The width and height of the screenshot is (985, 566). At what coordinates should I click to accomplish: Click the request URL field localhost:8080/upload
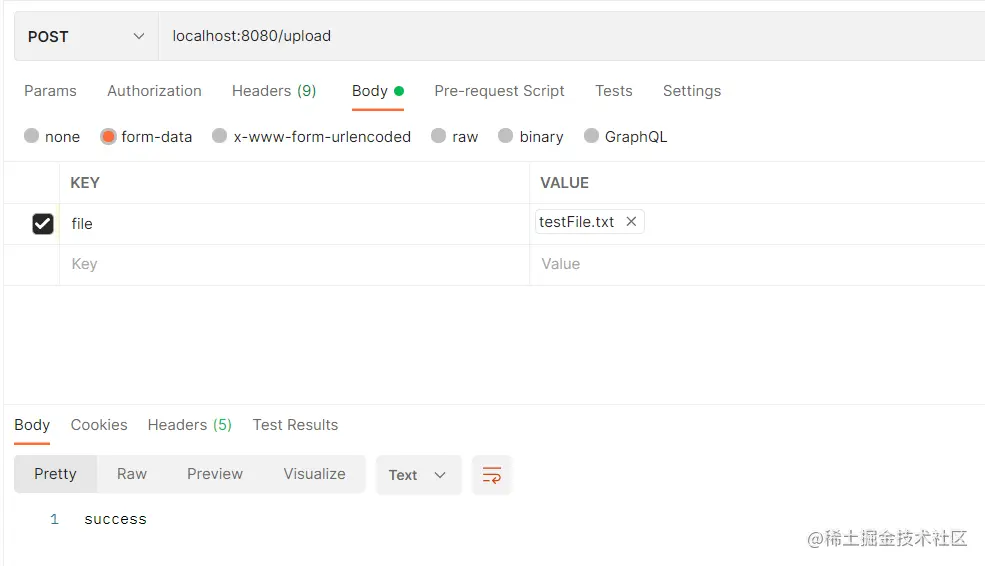(x=570, y=36)
